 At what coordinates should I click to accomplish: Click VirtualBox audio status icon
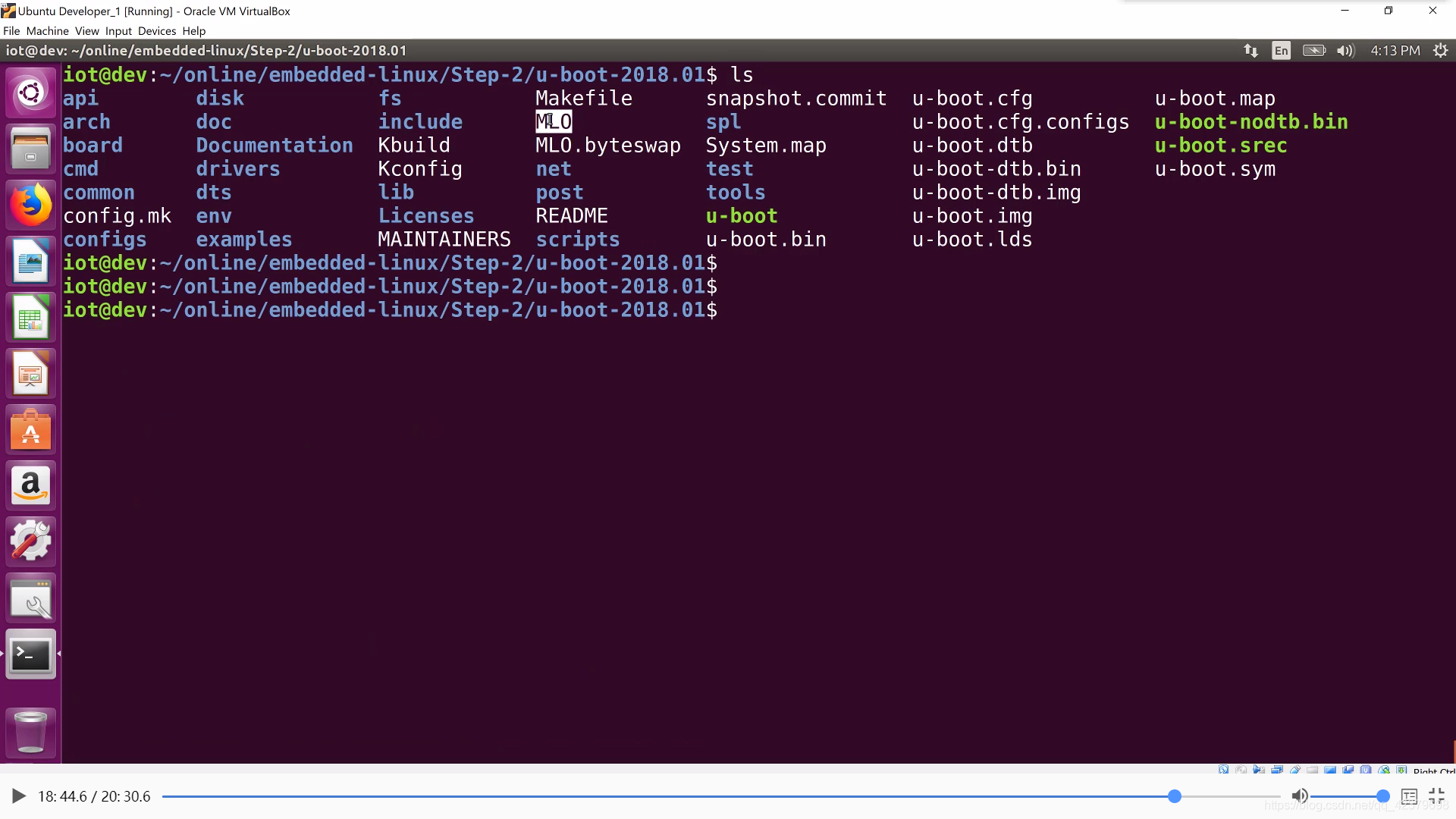(x=1259, y=769)
